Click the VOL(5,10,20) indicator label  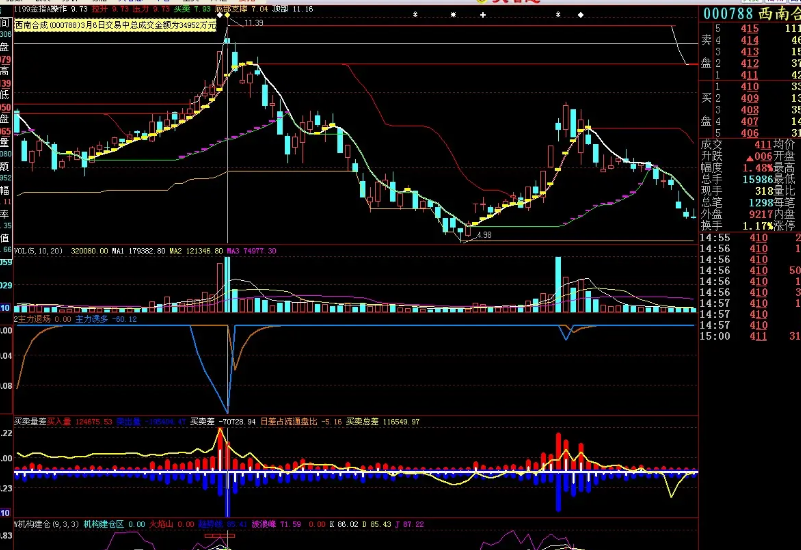coord(38,251)
